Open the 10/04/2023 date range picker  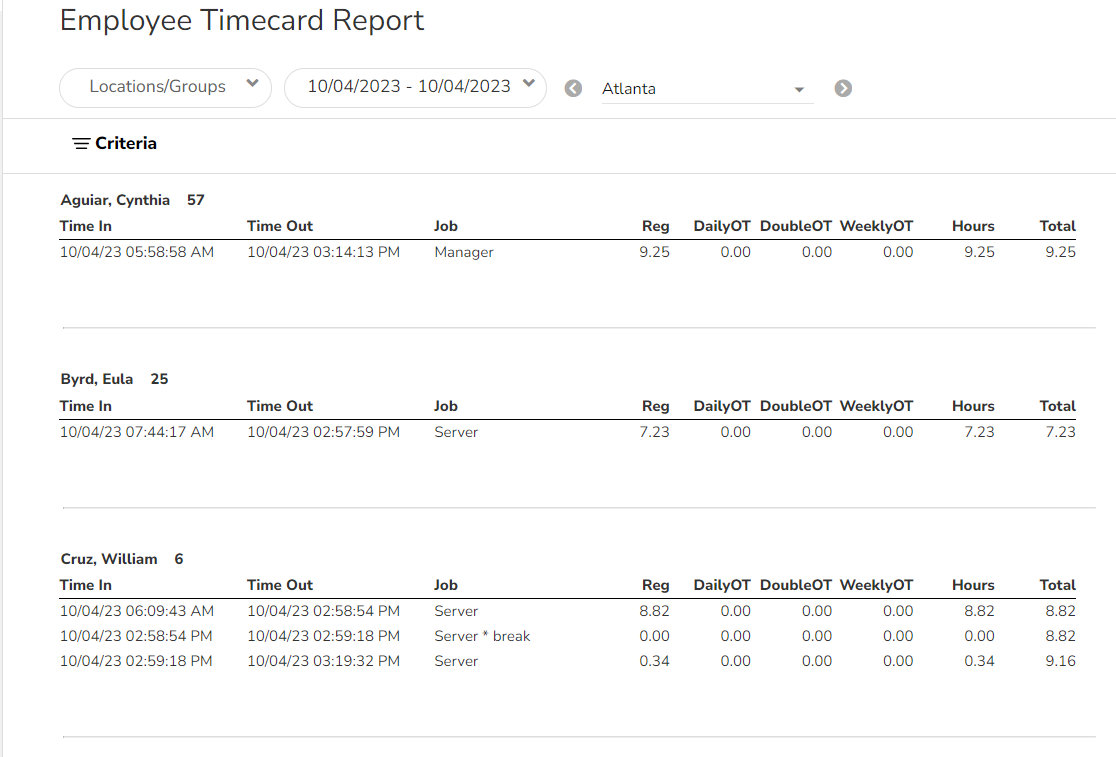[408, 87]
